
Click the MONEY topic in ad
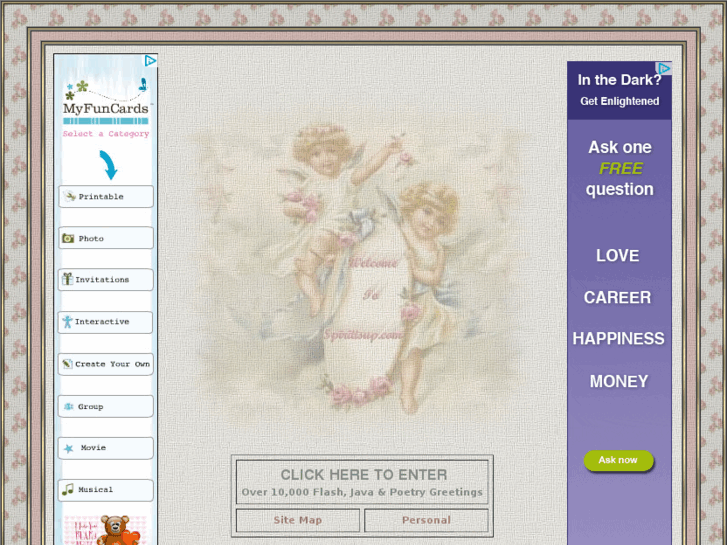pyautogui.click(x=619, y=381)
